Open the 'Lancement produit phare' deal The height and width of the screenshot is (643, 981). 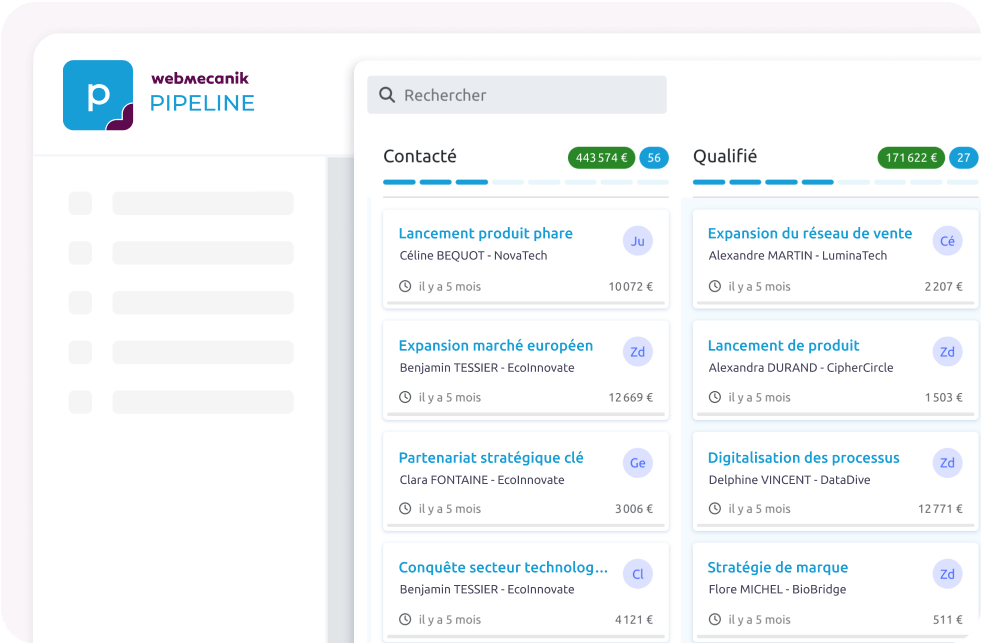pos(485,233)
